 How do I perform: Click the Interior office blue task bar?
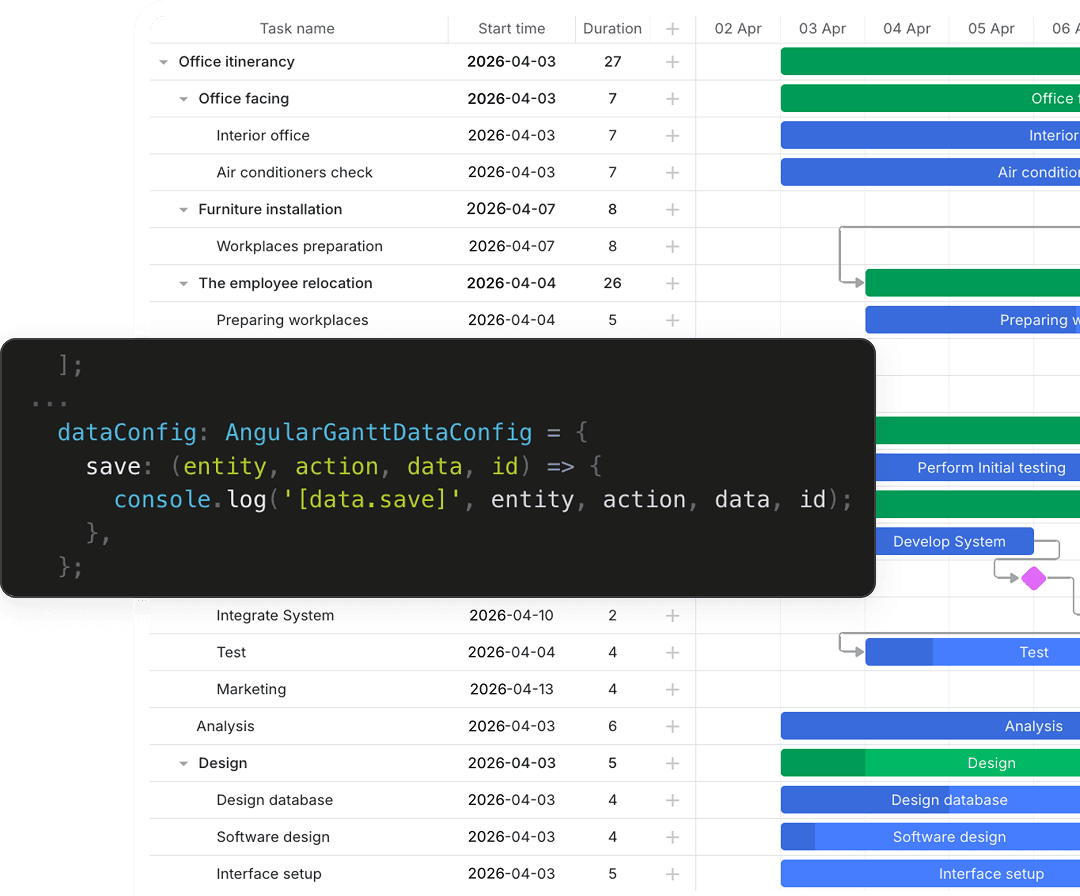pyautogui.click(x=930, y=136)
